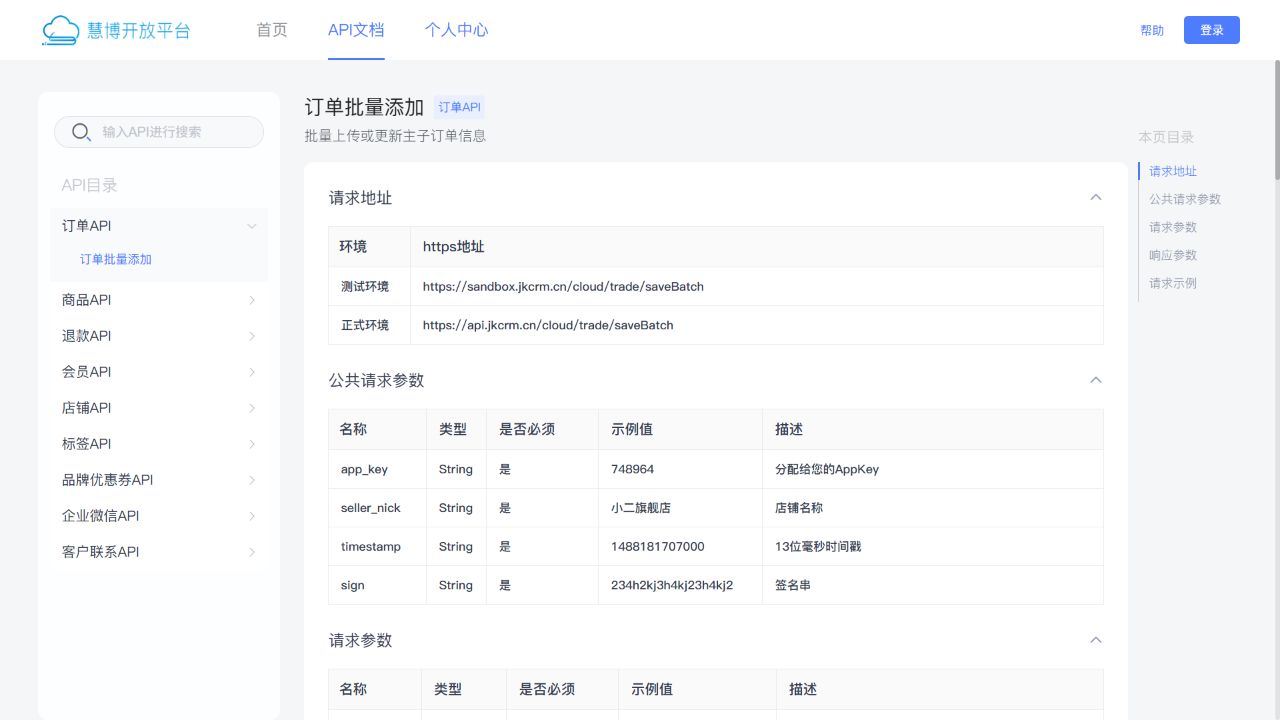Expand the 退款API category
Image resolution: width=1280 pixels, height=720 pixels.
(x=159, y=336)
